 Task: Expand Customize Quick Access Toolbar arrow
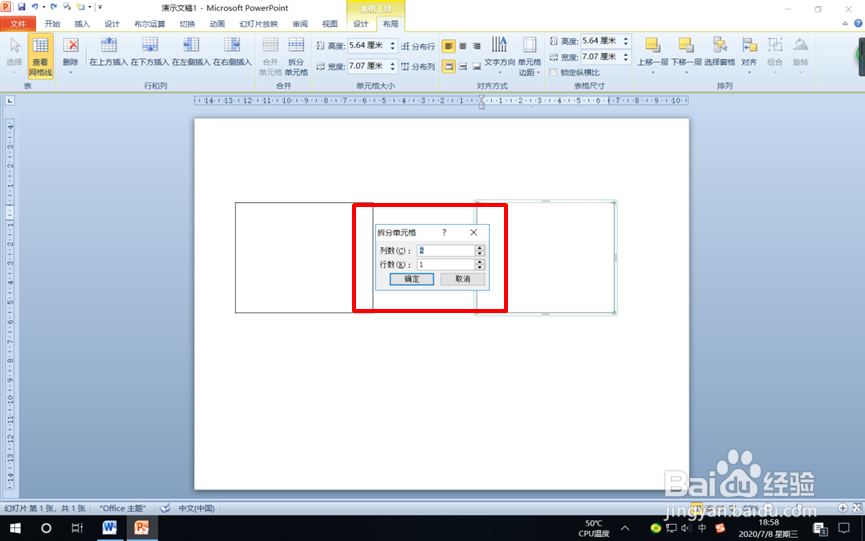coord(100,7)
